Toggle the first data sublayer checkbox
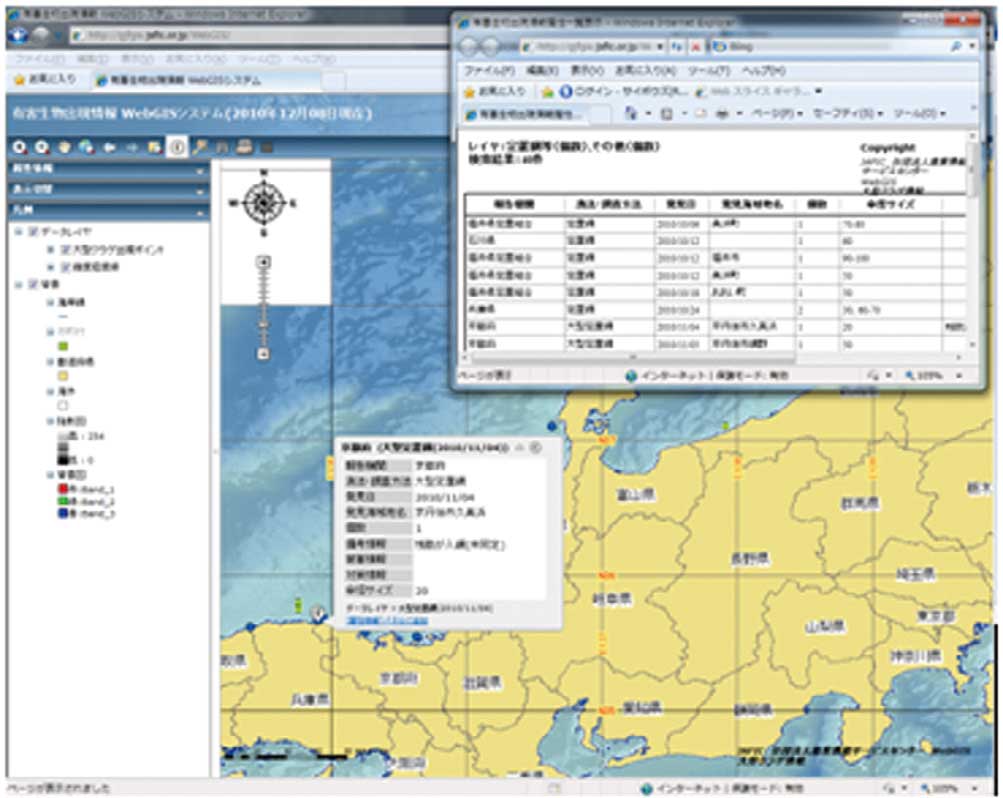 tap(65, 249)
